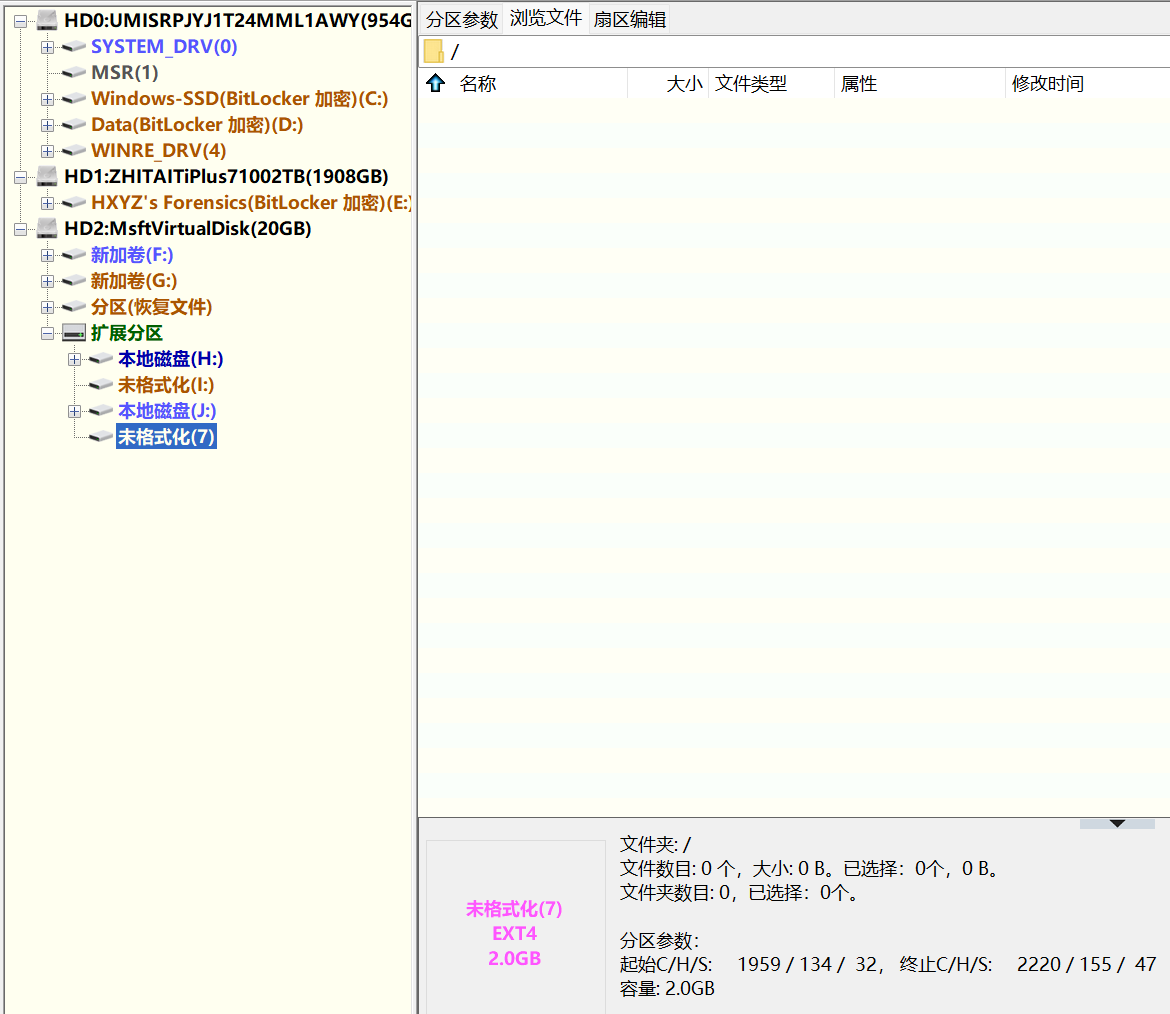Expand the SYSTEM_DRV(0) partition node
Screen dimensions: 1170x1014
tap(47, 48)
